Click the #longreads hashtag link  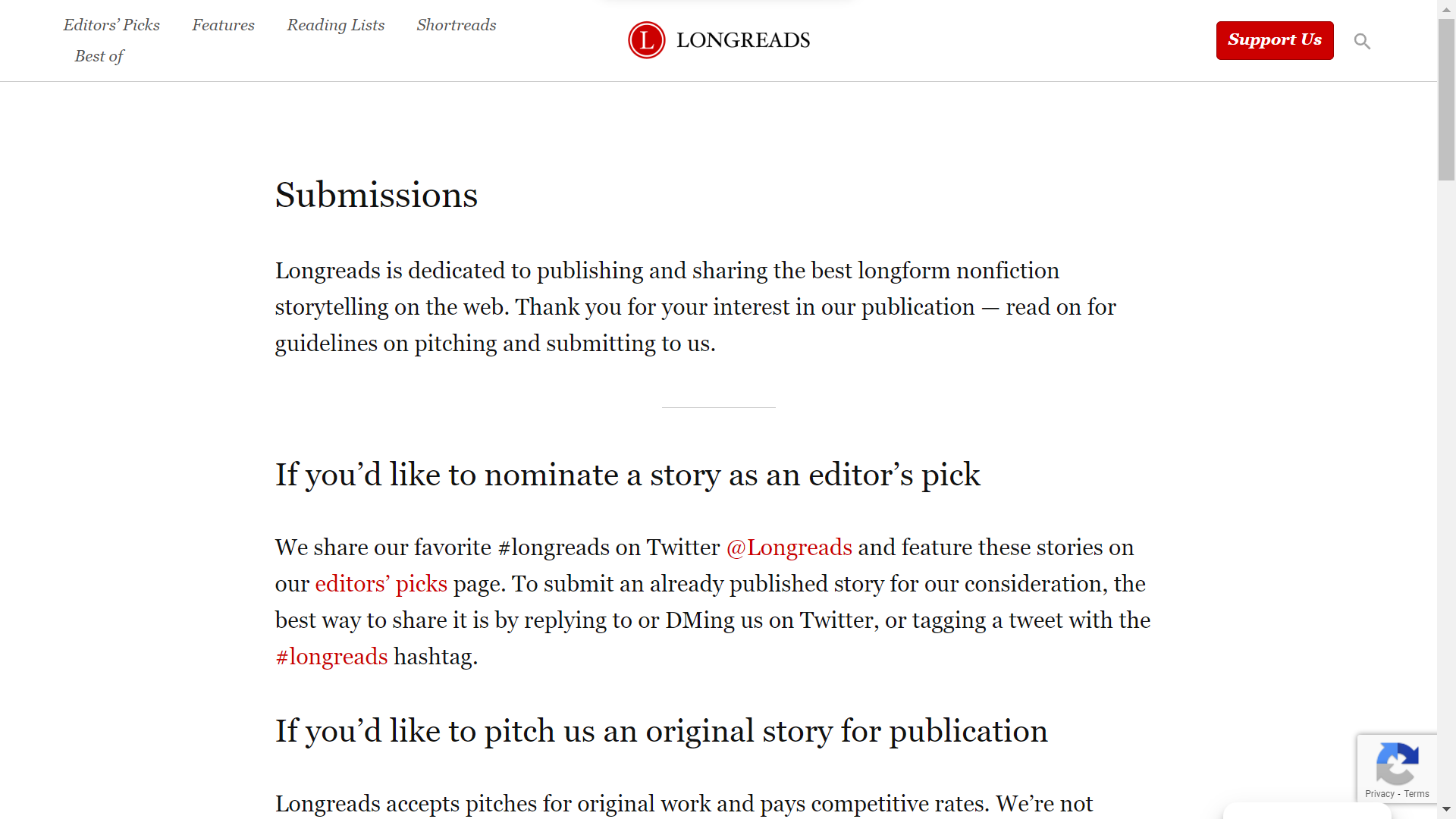click(331, 657)
